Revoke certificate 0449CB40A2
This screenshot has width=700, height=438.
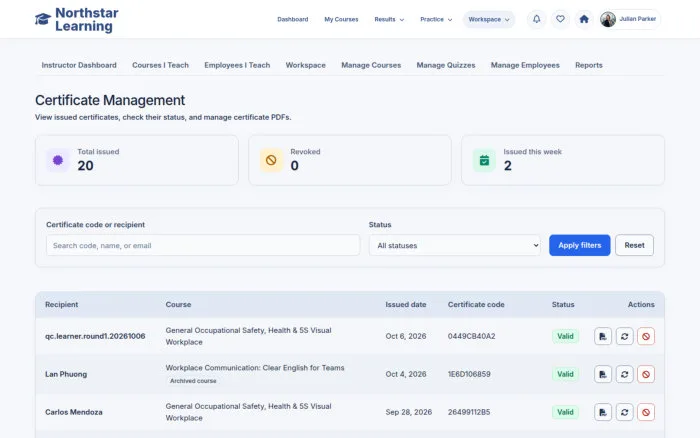(x=646, y=336)
